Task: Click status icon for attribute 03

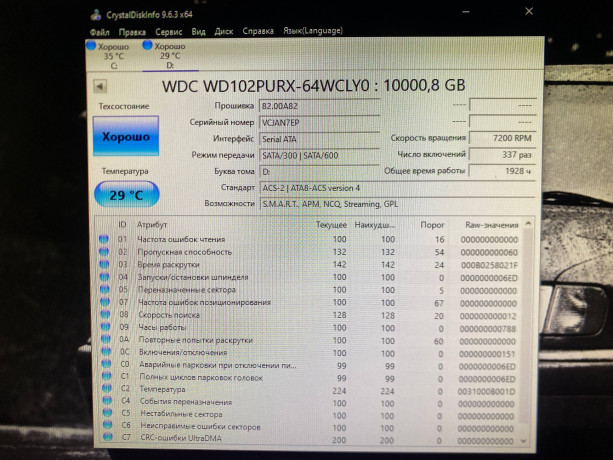Action: point(104,264)
